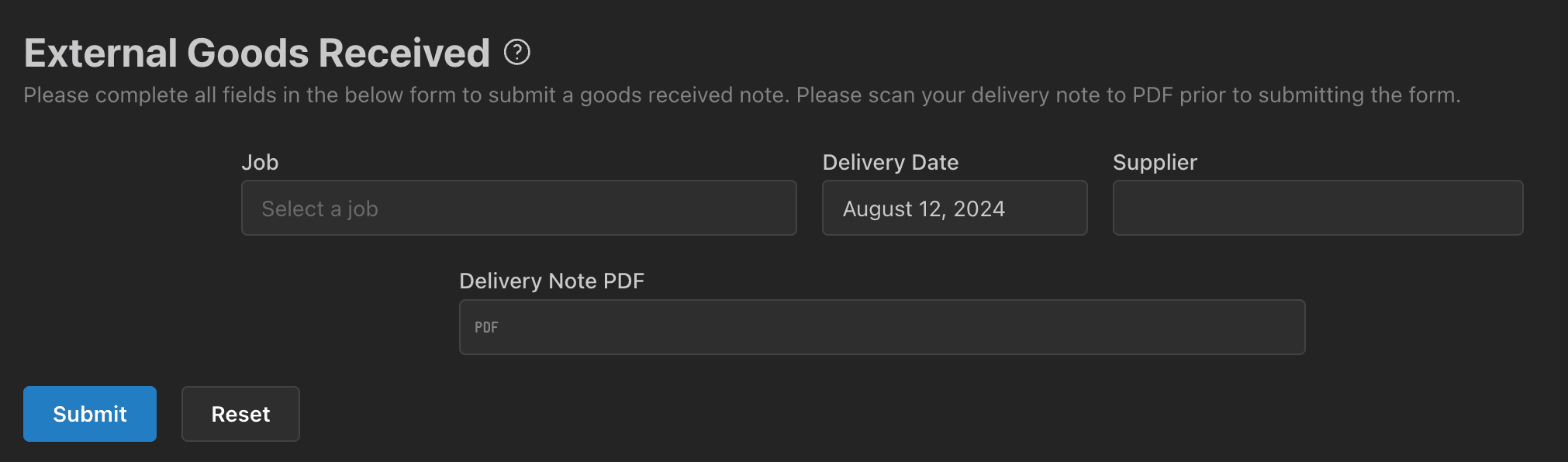This screenshot has width=1568, height=462.
Task: Click the form instructions description text
Action: [x=741, y=95]
